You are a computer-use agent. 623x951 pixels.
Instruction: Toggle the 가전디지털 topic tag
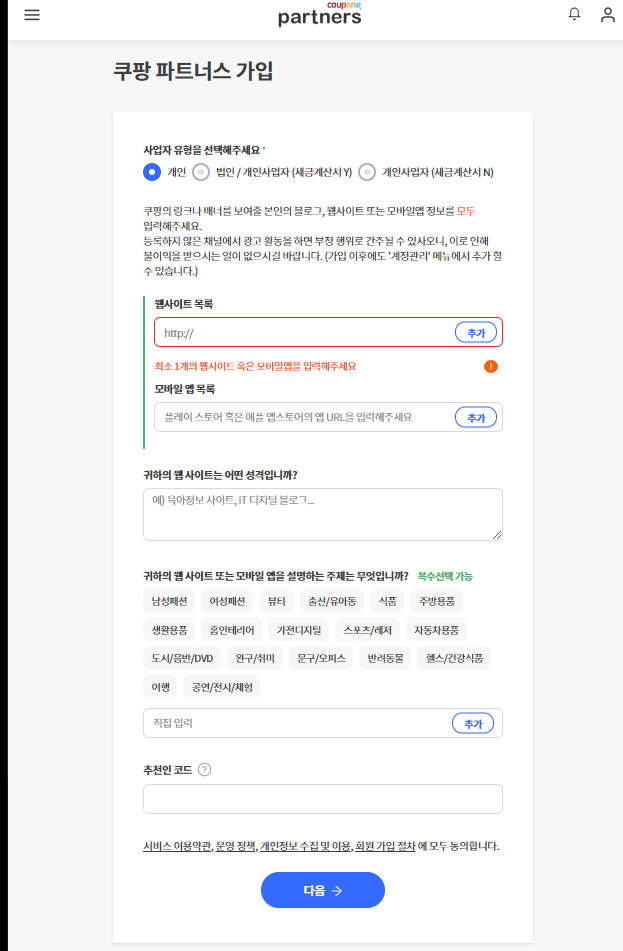[298, 630]
